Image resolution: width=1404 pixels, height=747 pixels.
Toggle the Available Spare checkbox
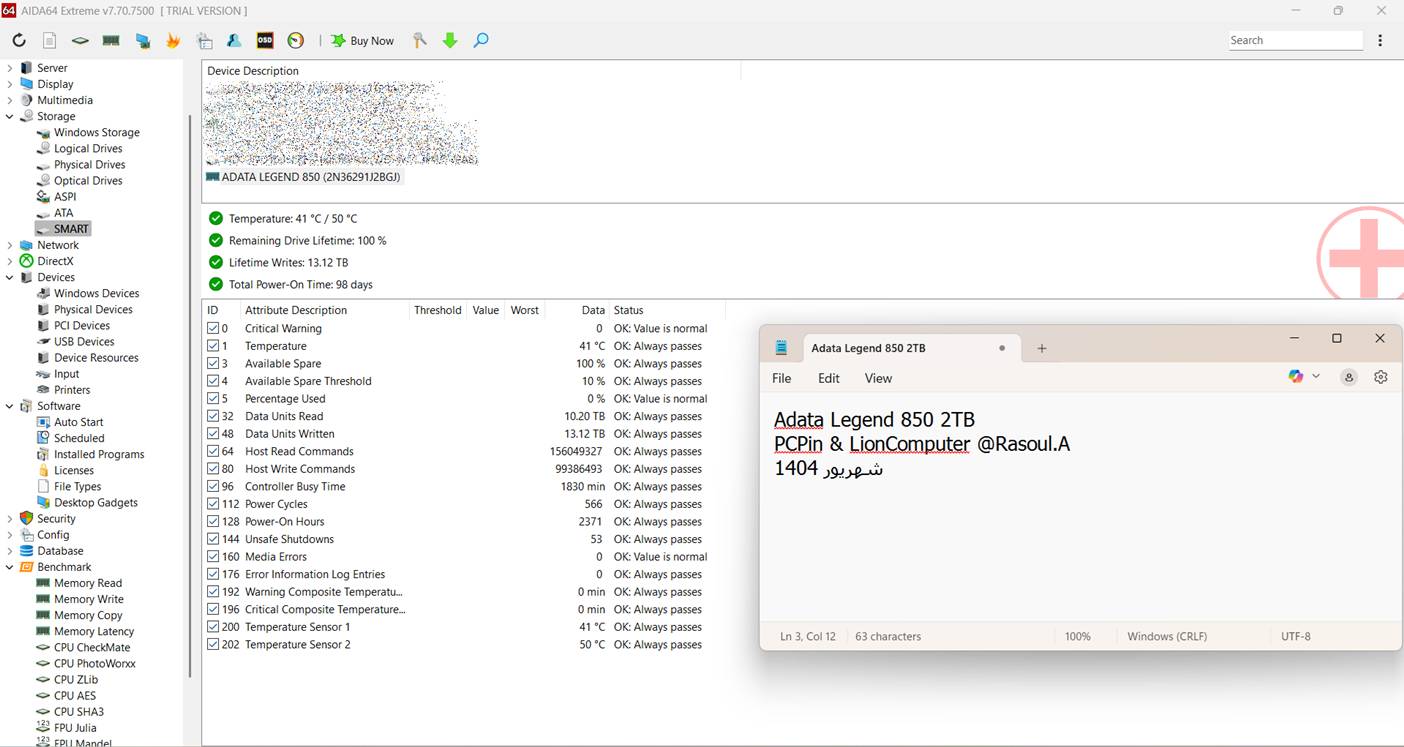click(x=213, y=364)
